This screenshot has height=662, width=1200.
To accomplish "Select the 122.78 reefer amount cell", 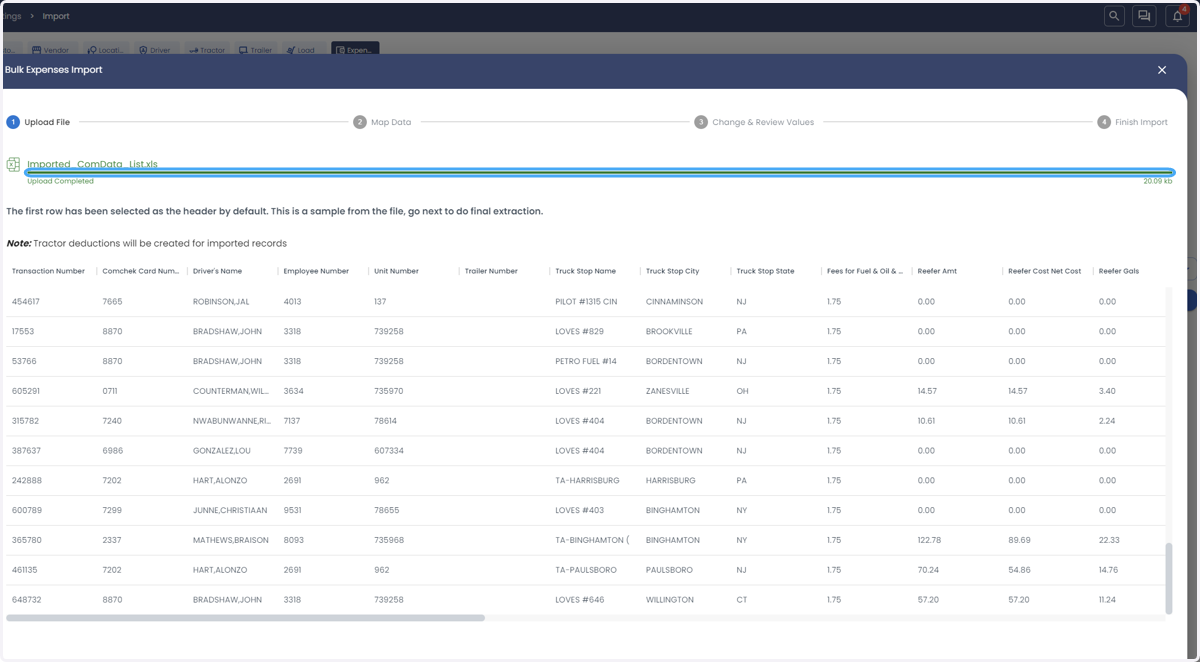I will click(929, 540).
